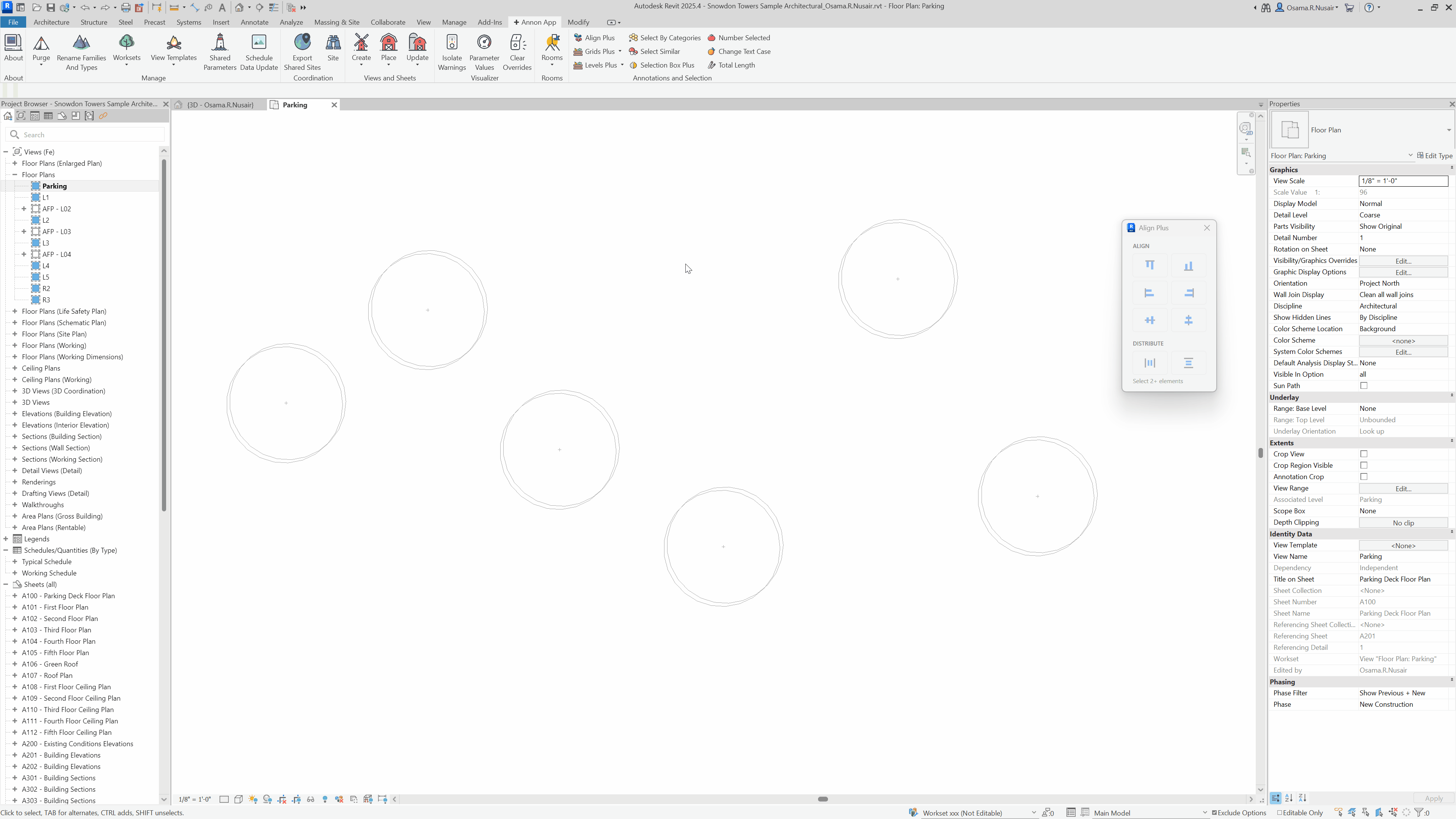Open Grids Plus dropdown arrow
1456x819 pixels.
620,52
